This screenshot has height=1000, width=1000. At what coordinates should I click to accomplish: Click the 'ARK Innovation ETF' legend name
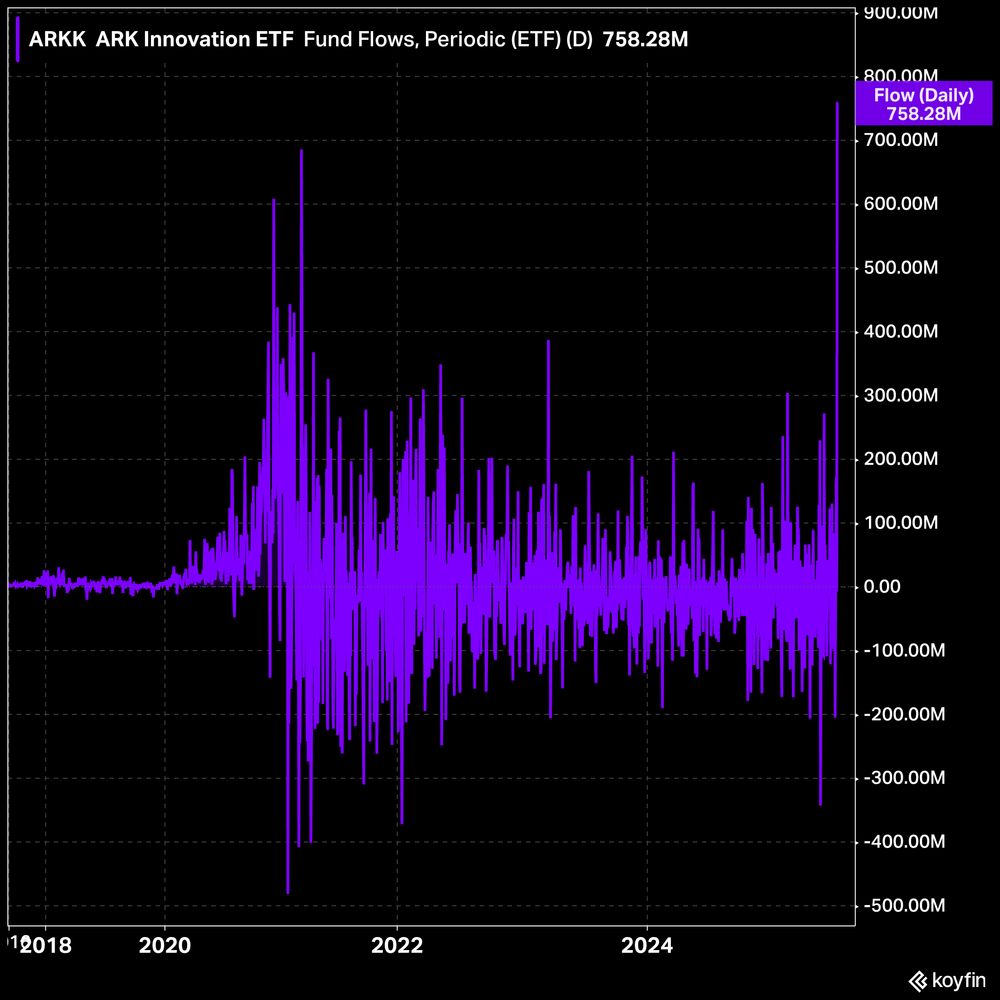click(x=195, y=40)
